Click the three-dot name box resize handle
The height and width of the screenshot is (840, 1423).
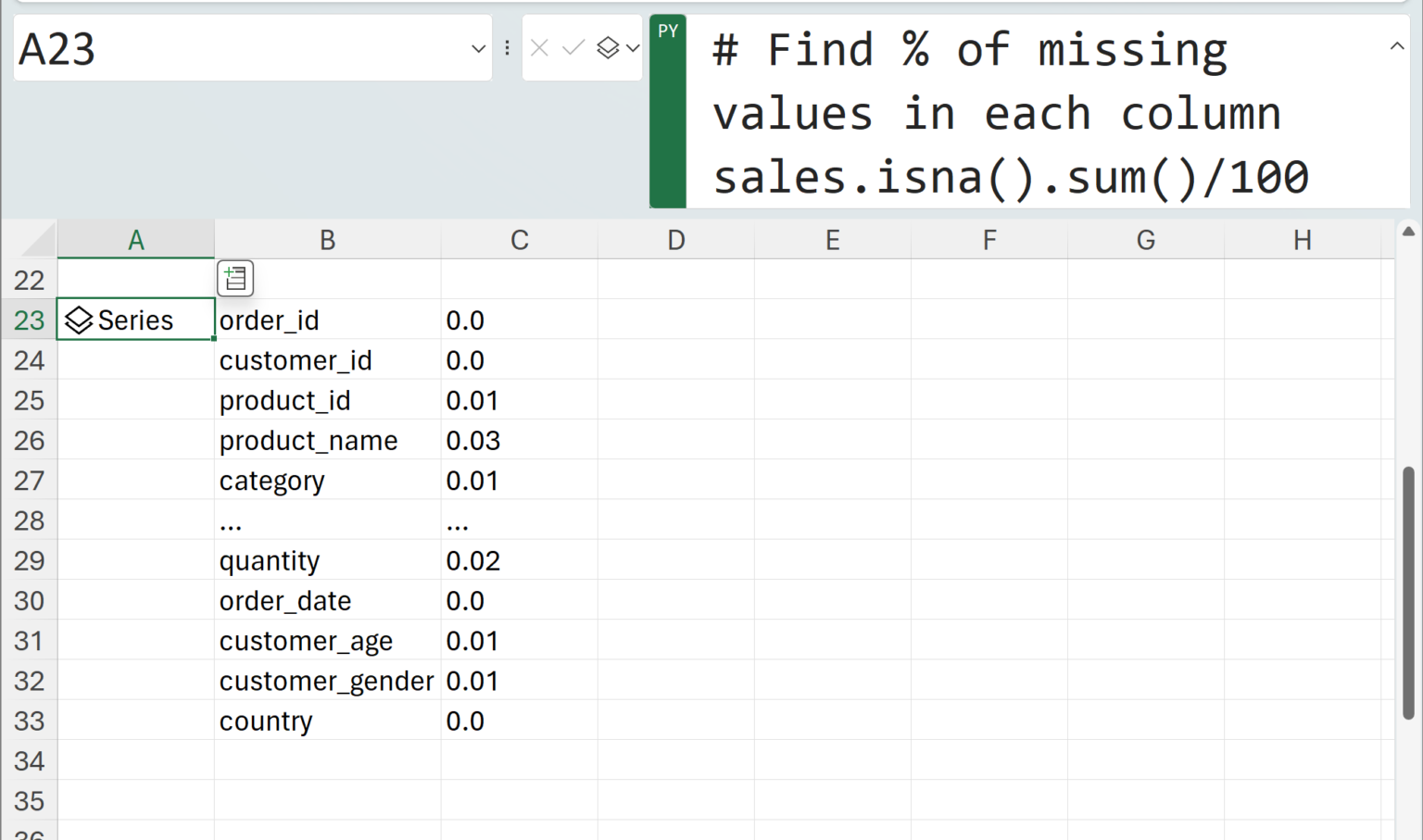pyautogui.click(x=507, y=48)
